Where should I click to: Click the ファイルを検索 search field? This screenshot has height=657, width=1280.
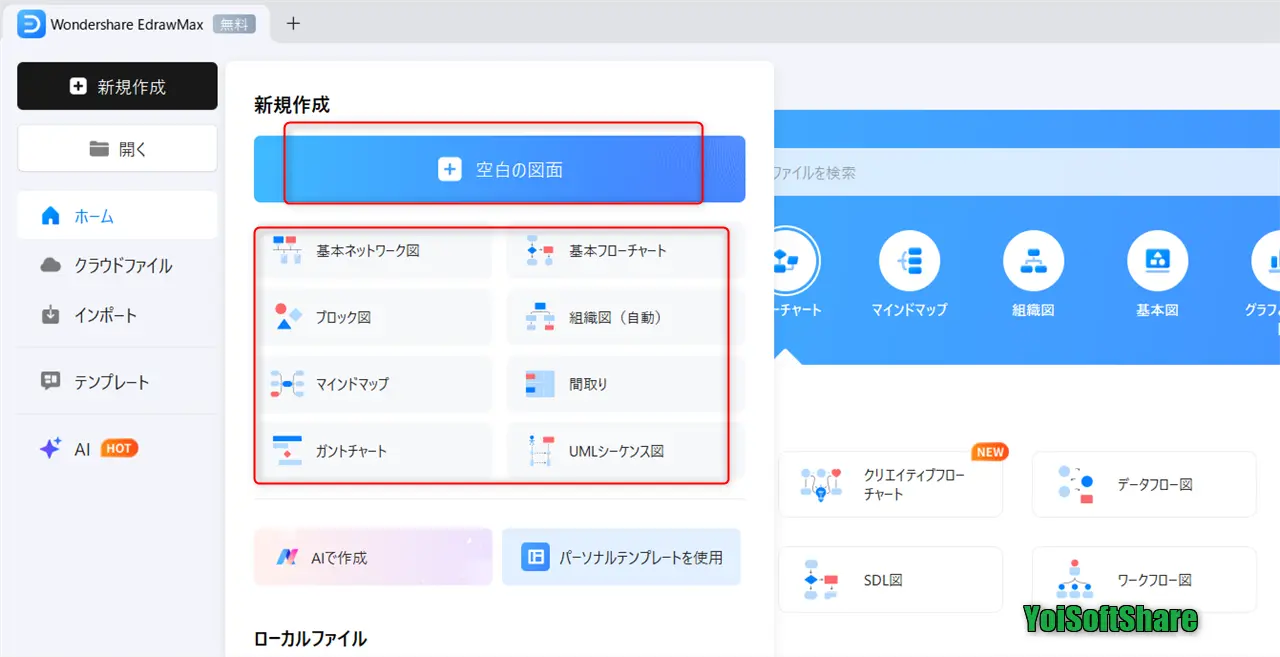1027,172
